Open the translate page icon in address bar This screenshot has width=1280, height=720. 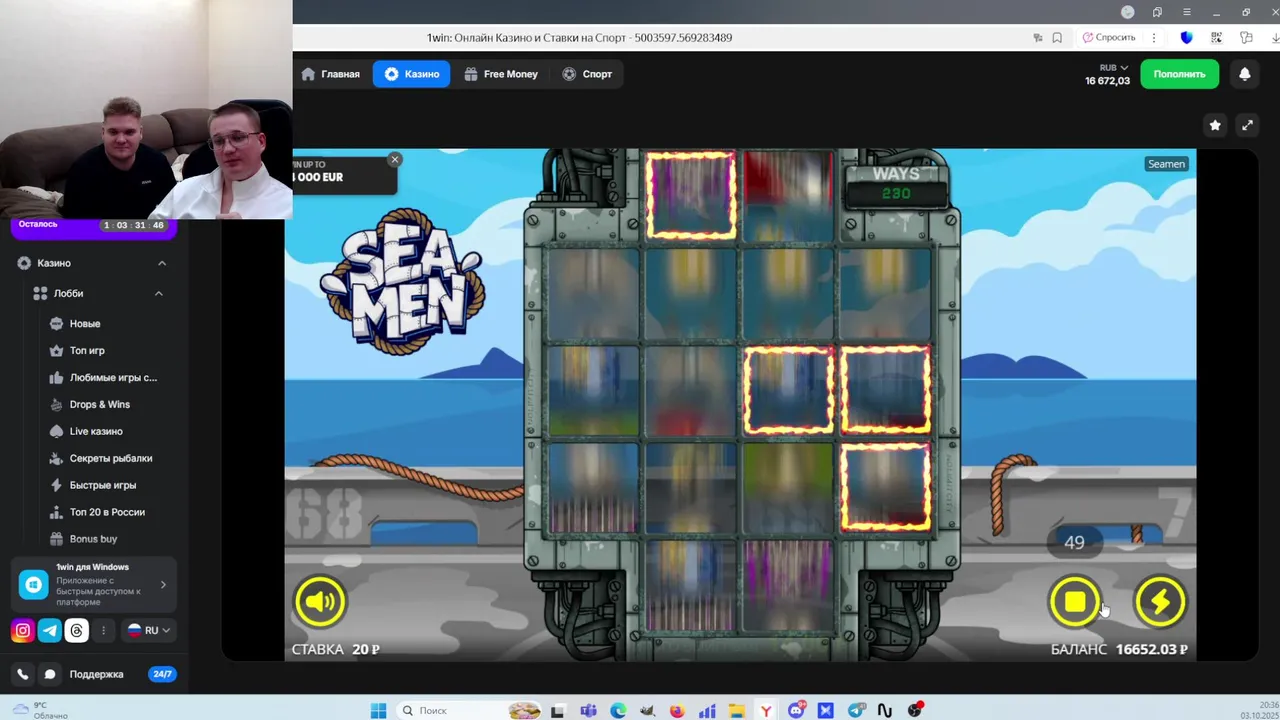click(1038, 37)
